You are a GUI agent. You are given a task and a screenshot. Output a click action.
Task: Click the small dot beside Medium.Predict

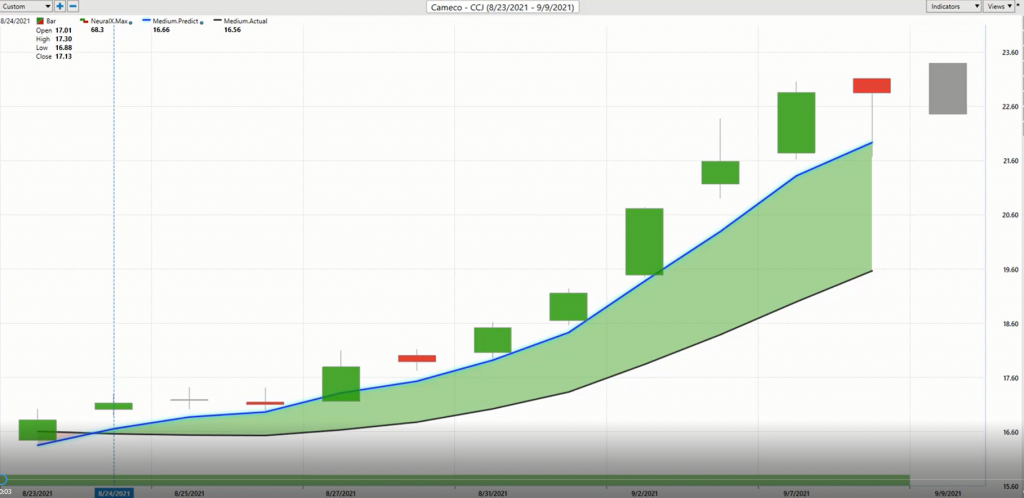coord(202,23)
